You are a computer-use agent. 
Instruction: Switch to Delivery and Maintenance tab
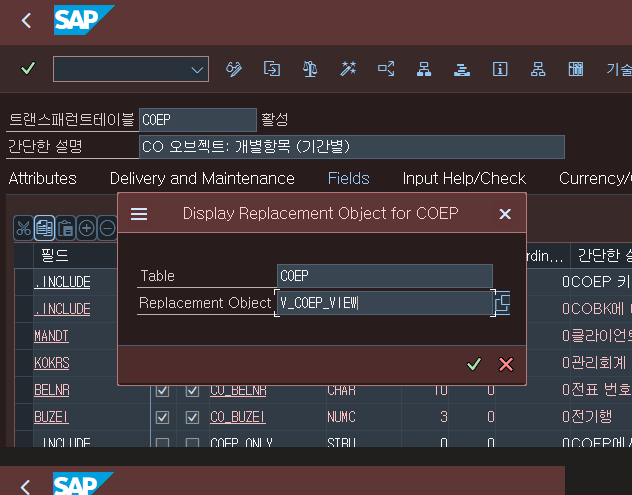(202, 178)
